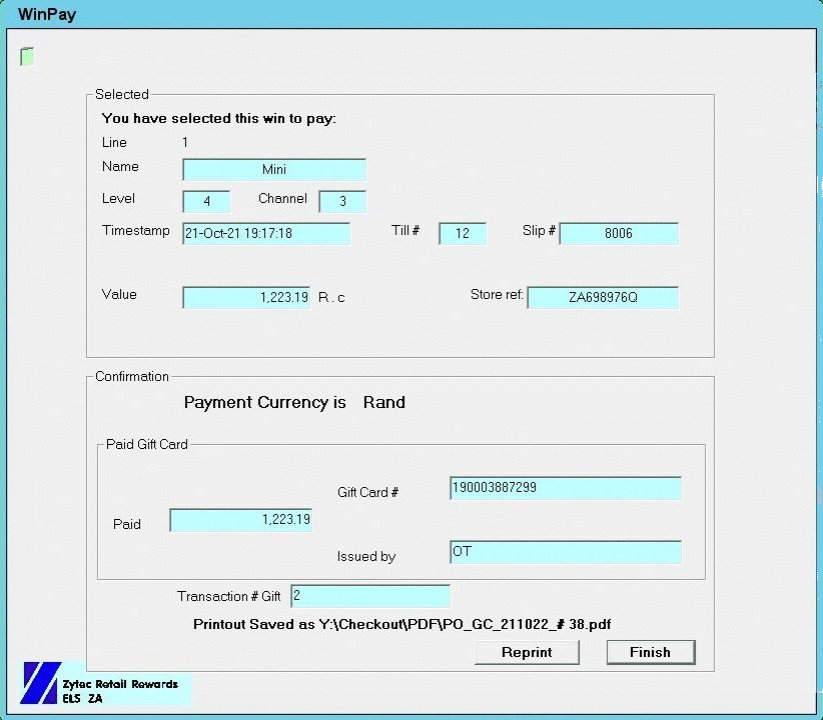The height and width of the screenshot is (720, 823).
Task: Select the Value field with 1,223.19
Action: pos(247,298)
